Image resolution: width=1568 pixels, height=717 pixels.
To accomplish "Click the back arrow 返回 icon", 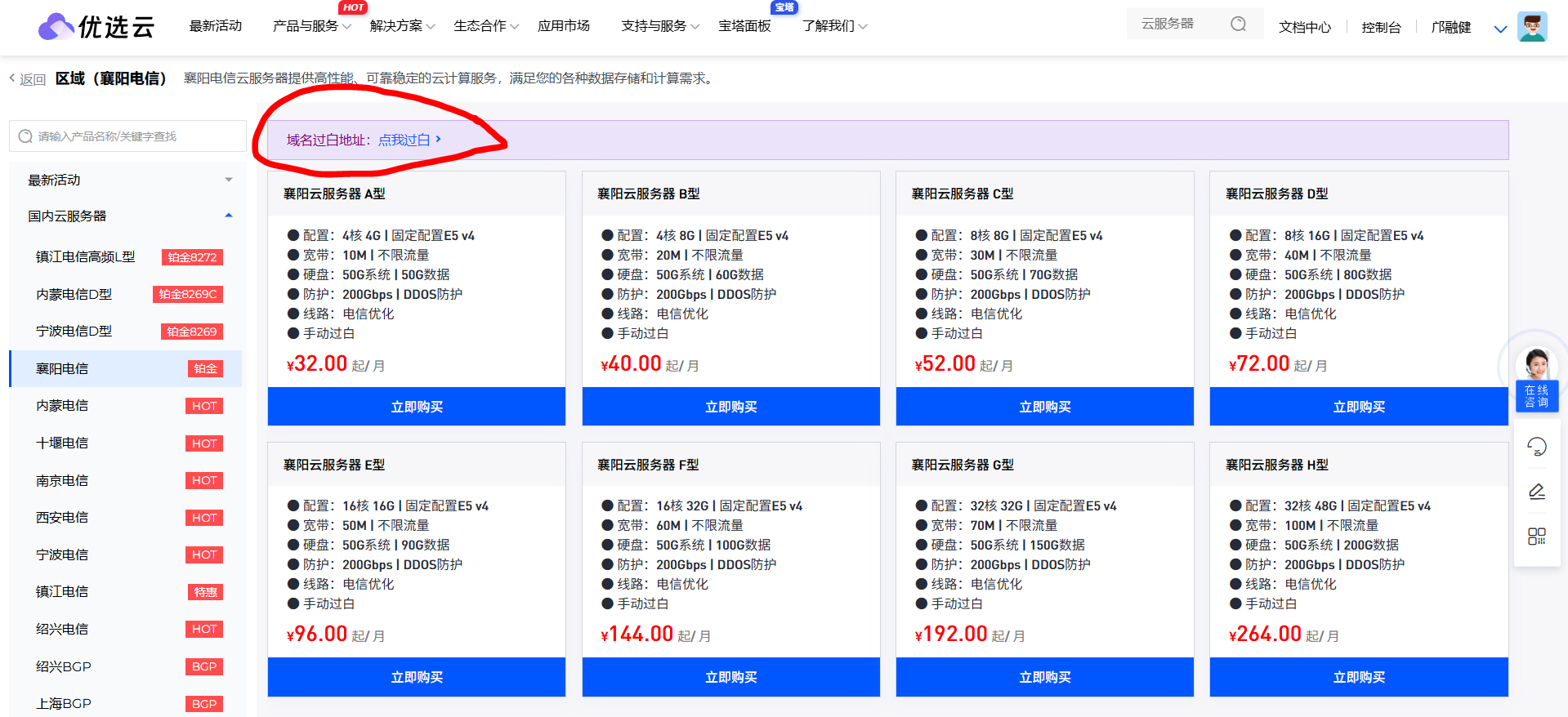I will point(13,78).
